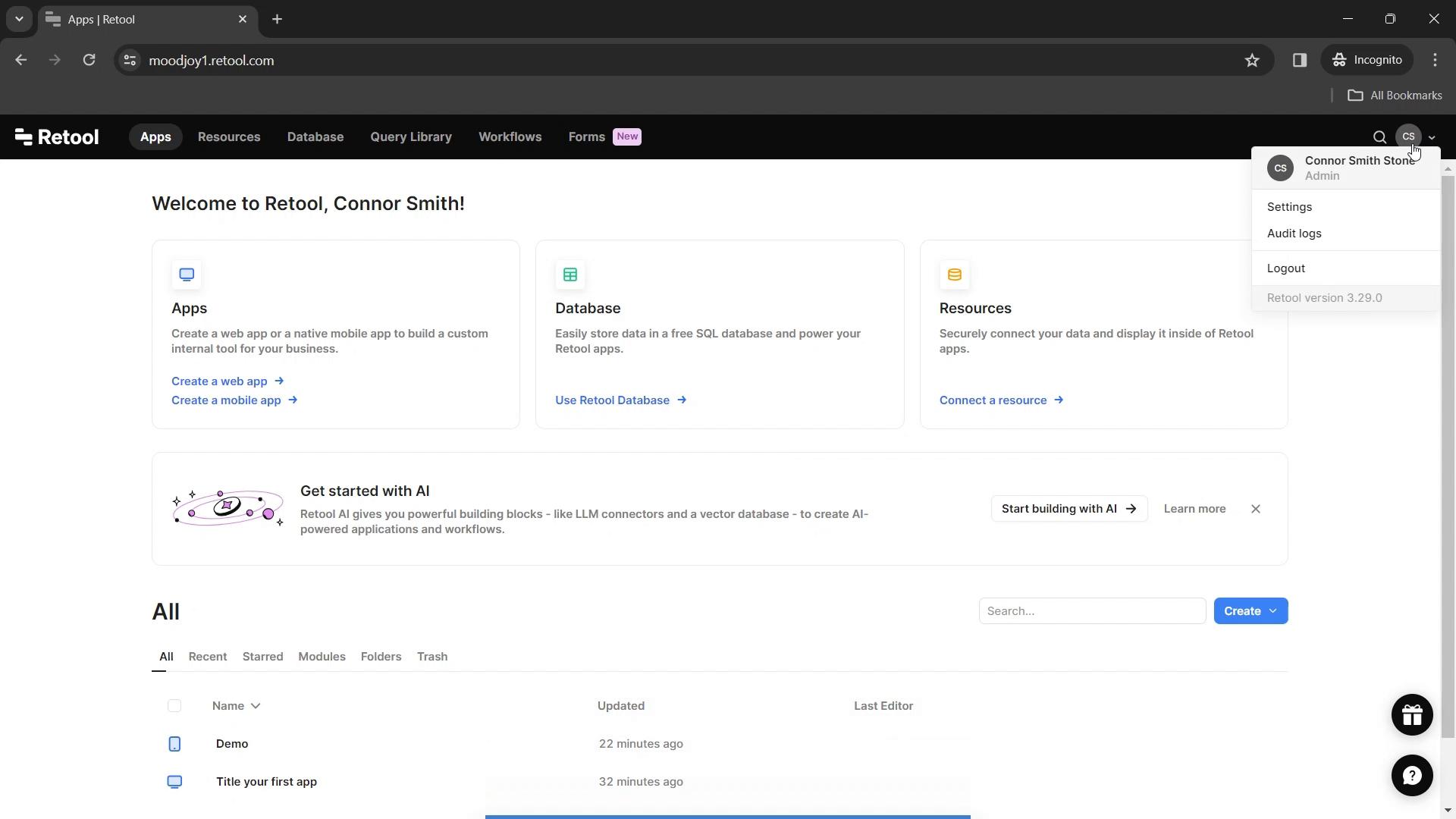Click the Settings menu option
The width and height of the screenshot is (1456, 819).
coord(1289,206)
